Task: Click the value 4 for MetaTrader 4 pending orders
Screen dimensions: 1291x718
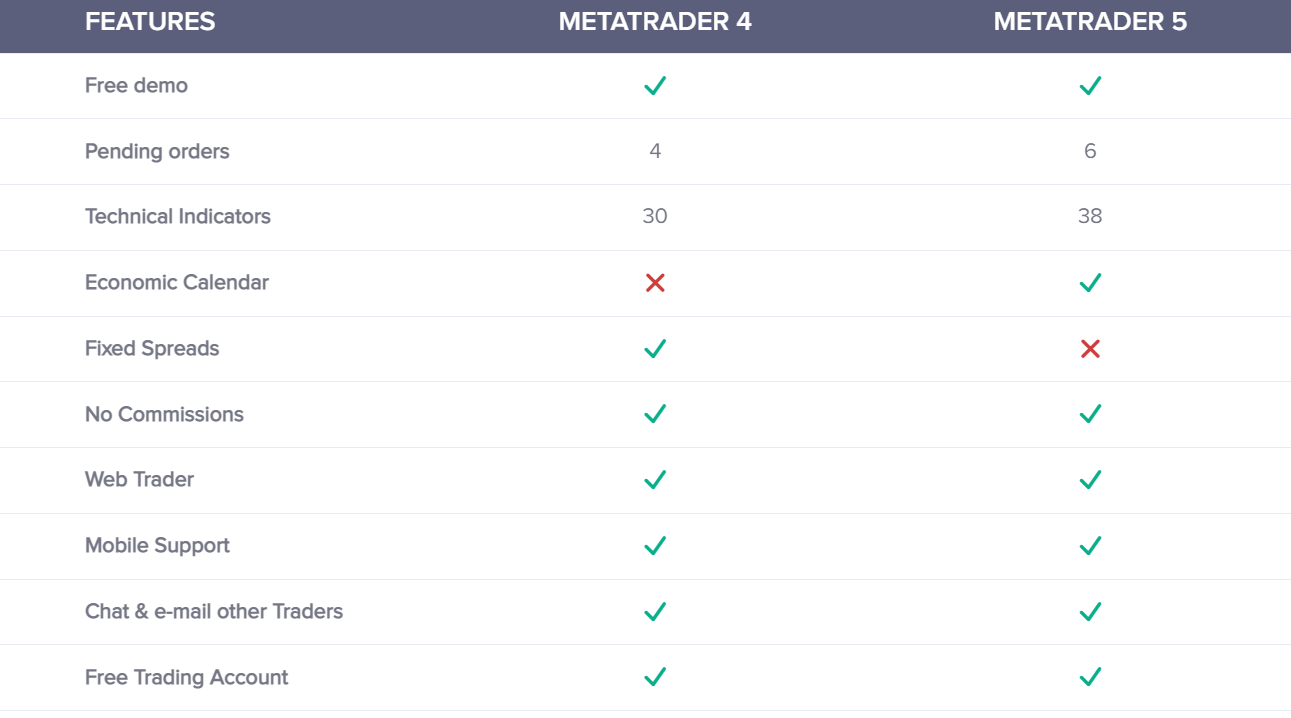Action: 655,151
